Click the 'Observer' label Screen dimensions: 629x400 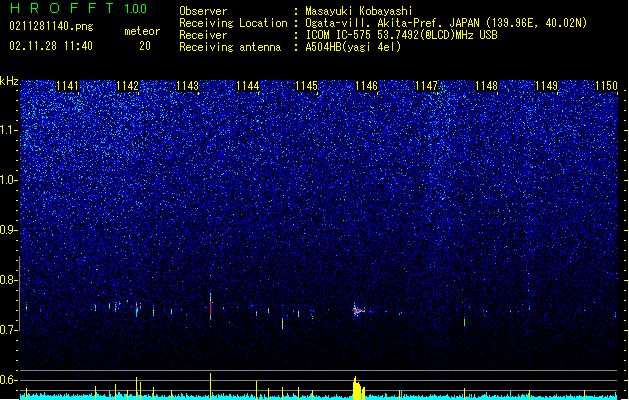pos(203,11)
